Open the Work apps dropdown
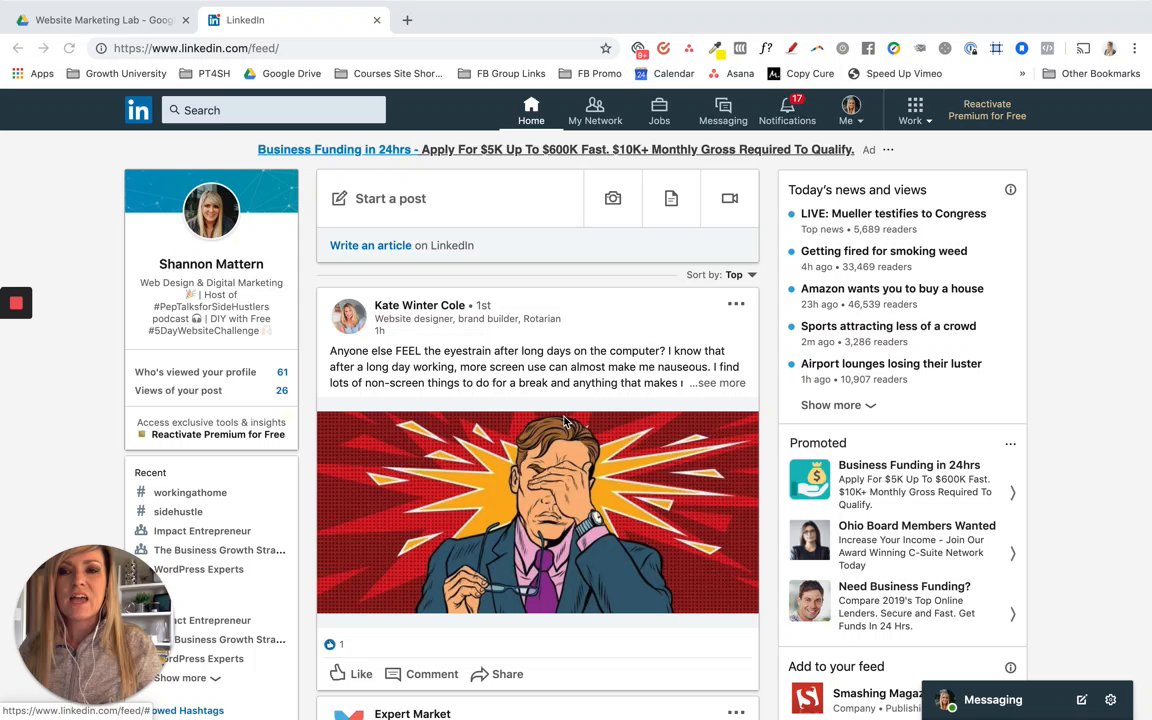Screen dimensions: 1152x720 [915, 110]
